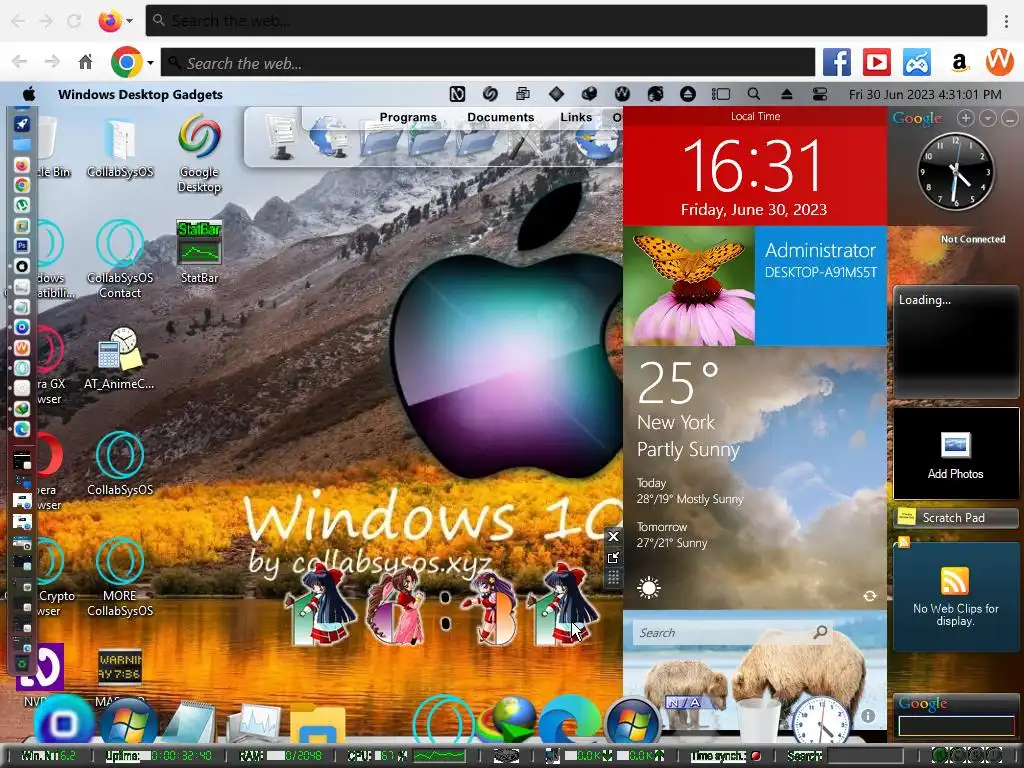The image size is (1024, 768).
Task: Open the three-dot browser menu
Action: point(1006,21)
